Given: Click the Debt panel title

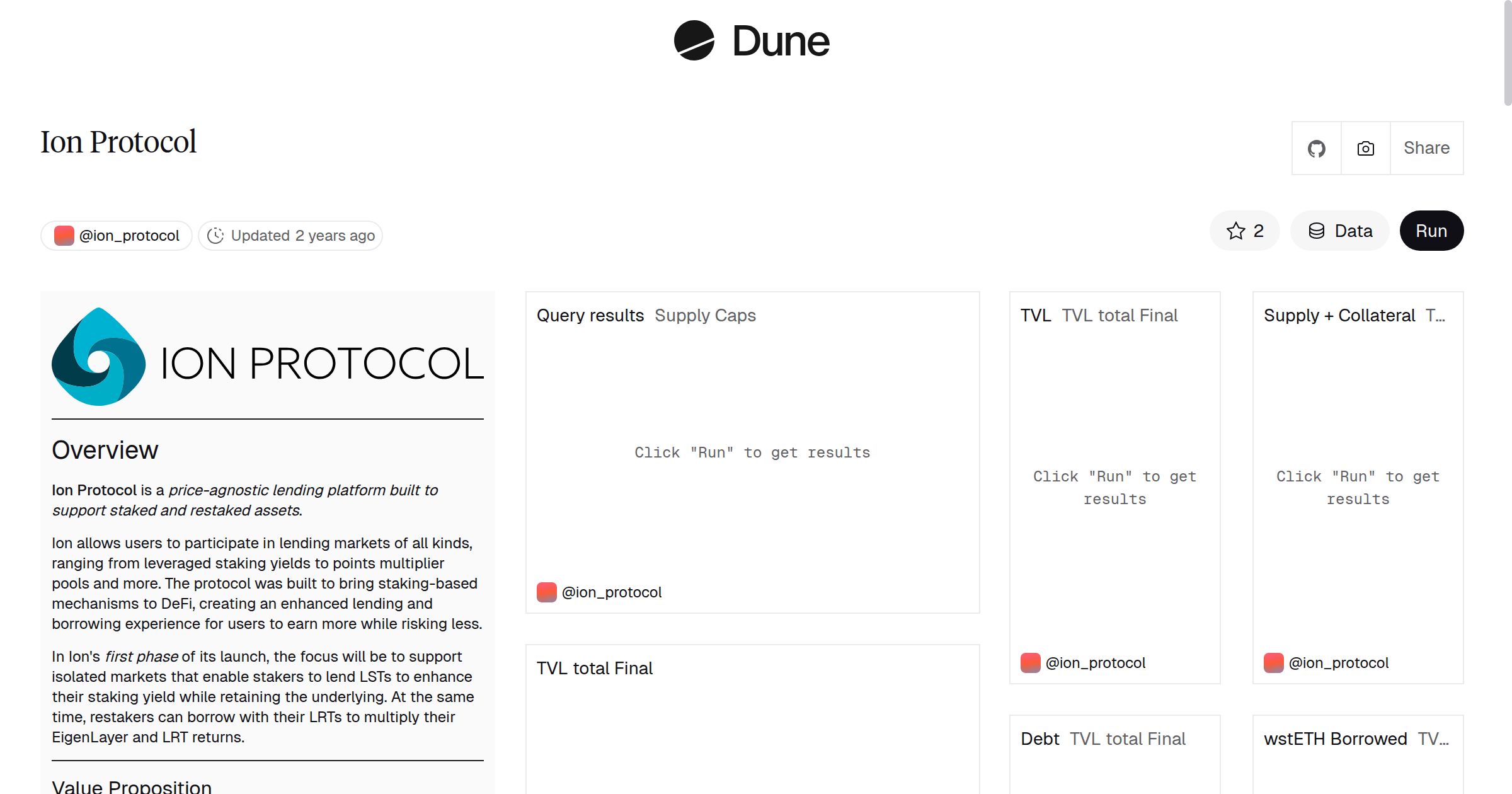Looking at the screenshot, I should tap(1039, 739).
